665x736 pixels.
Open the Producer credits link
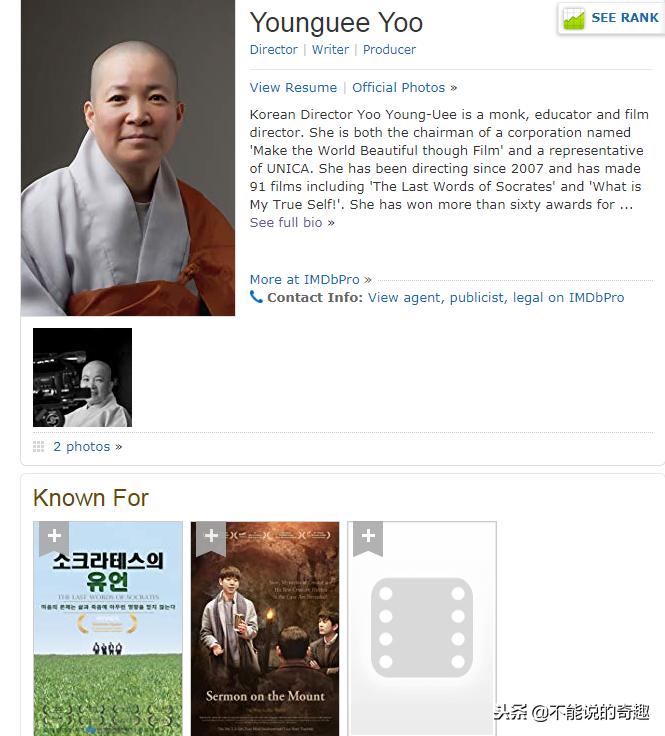tap(389, 50)
